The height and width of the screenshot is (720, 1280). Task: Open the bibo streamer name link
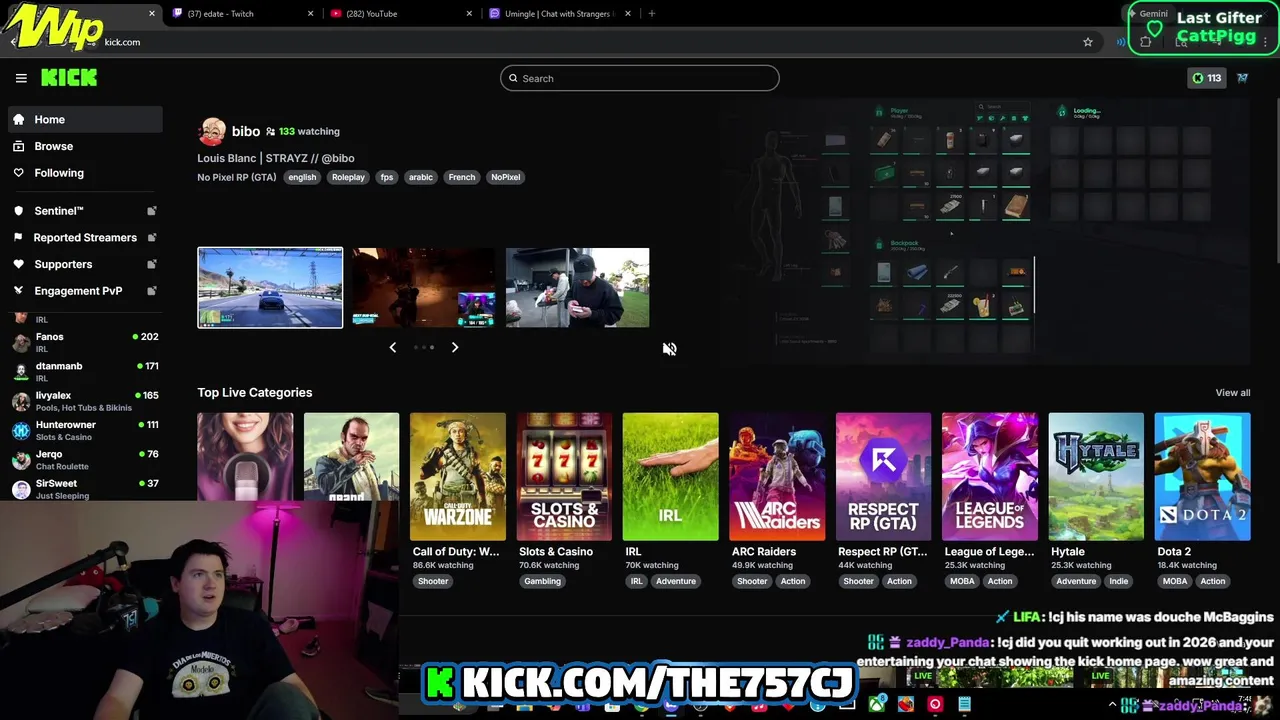(x=246, y=131)
